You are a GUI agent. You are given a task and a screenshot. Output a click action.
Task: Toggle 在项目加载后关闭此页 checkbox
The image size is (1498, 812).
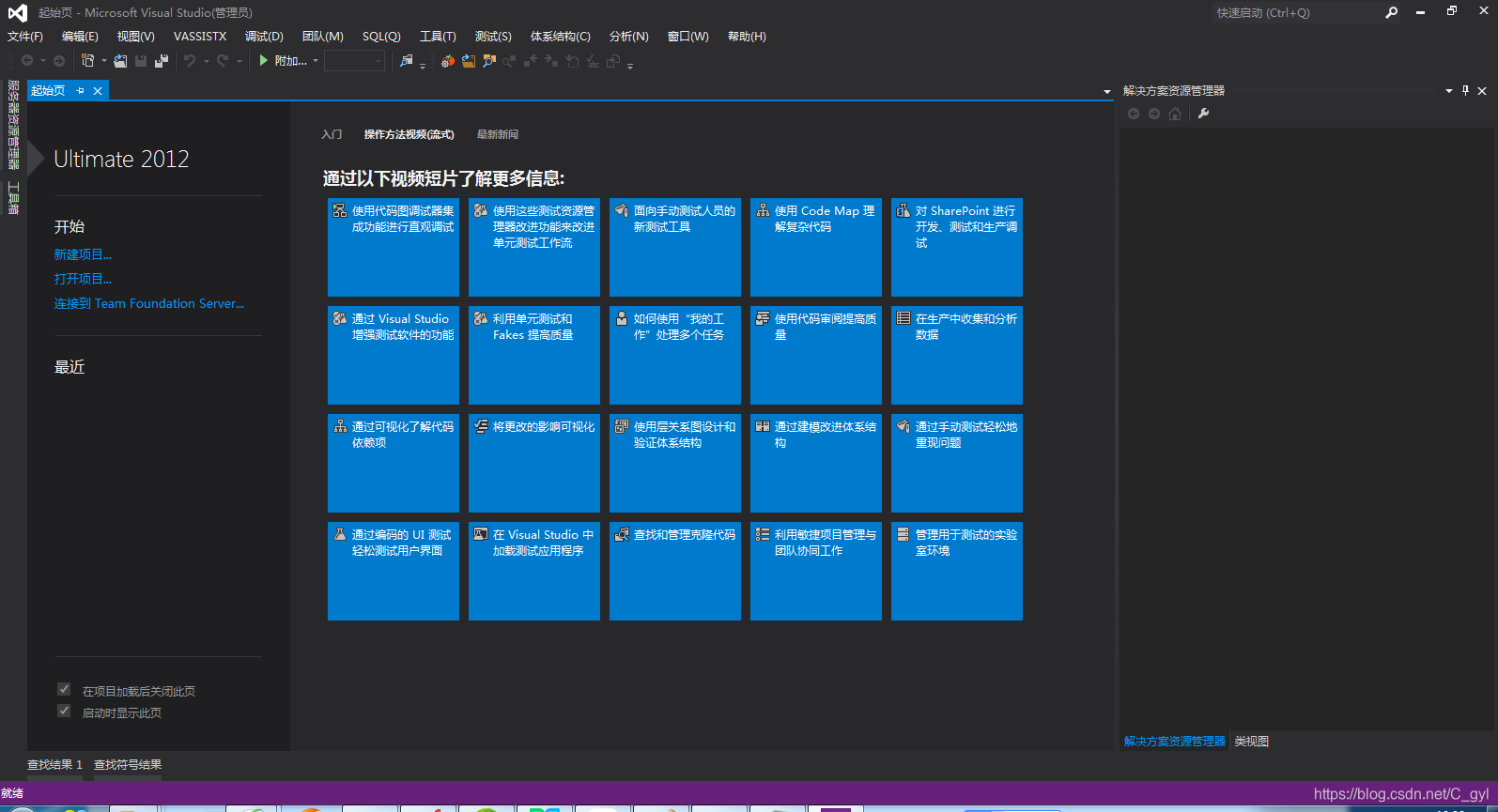[64, 690]
